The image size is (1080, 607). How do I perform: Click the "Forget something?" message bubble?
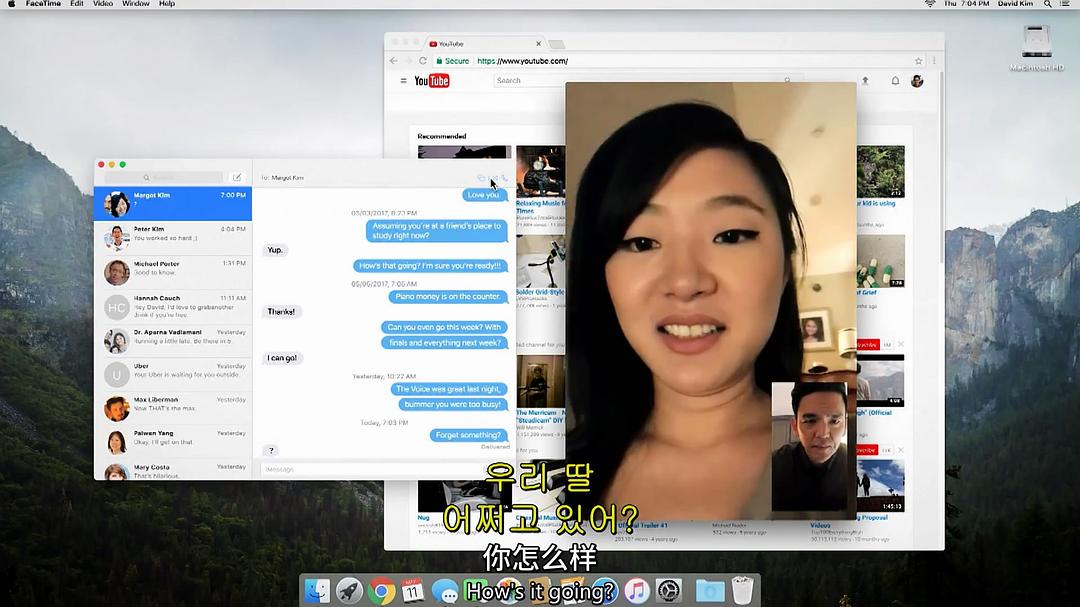click(468, 435)
